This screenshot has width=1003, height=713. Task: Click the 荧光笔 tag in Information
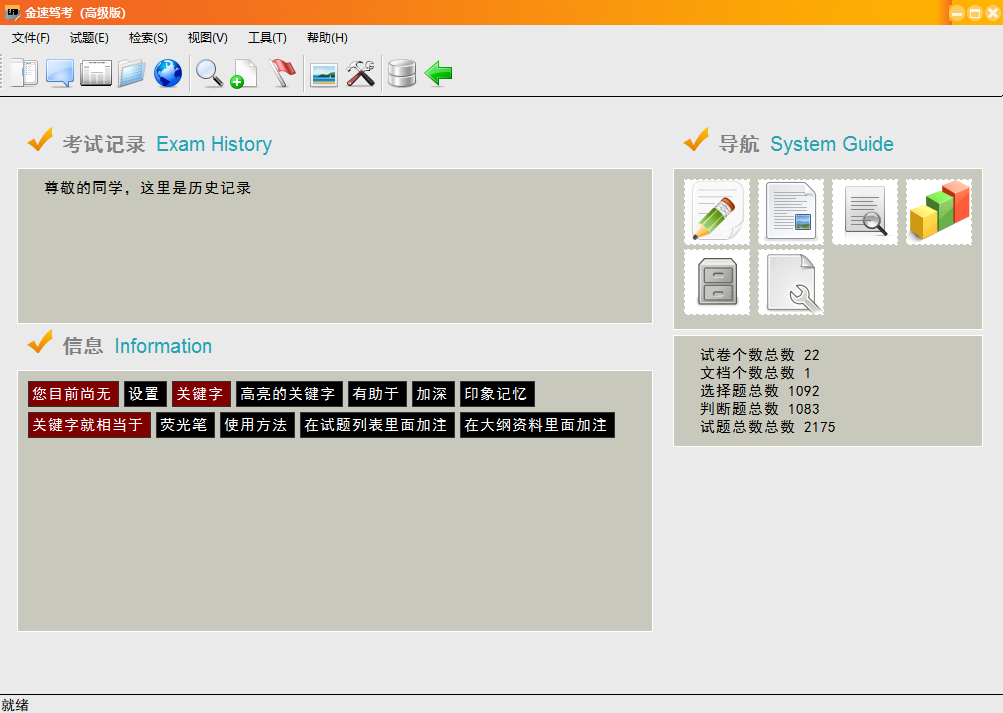click(x=185, y=425)
